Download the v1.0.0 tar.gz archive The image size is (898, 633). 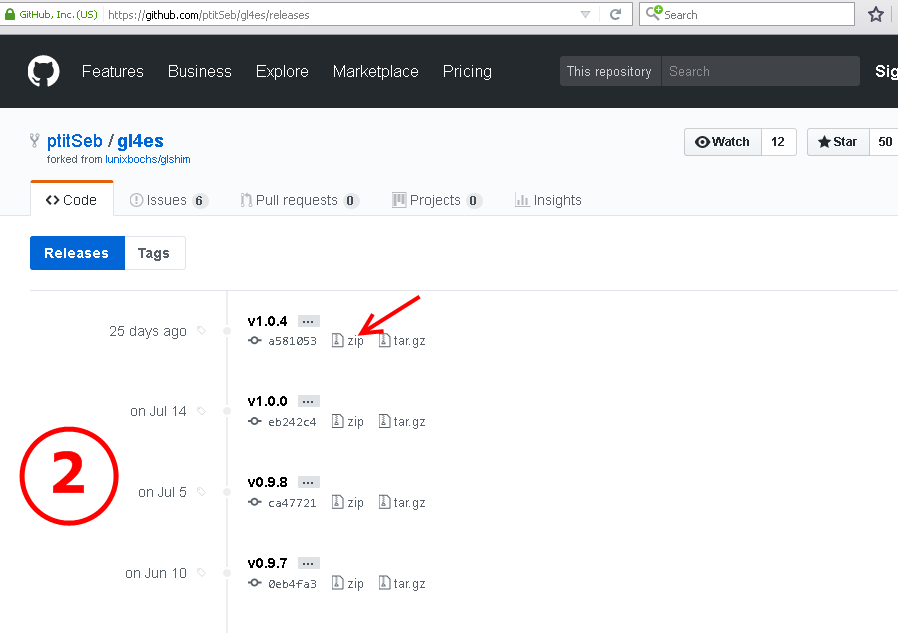(409, 422)
